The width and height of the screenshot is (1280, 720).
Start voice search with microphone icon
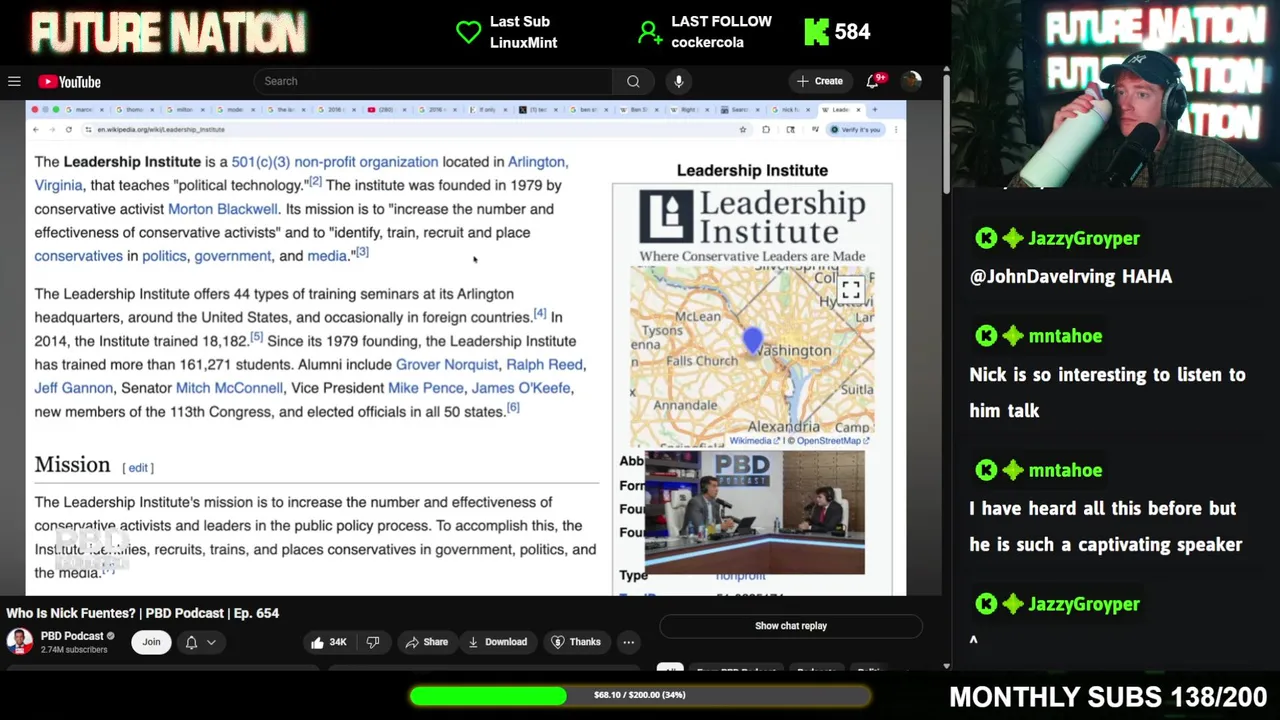coord(678,81)
